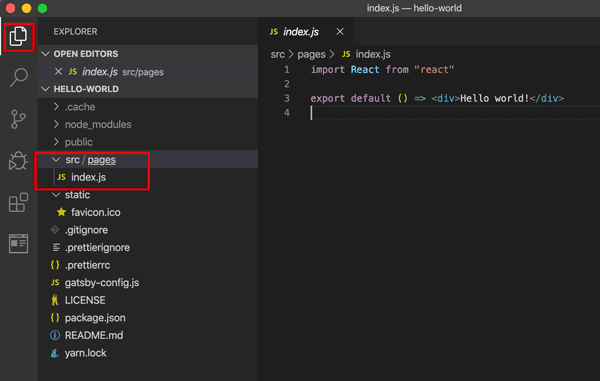600x381 pixels.
Task: Click the lines icon beside .prettierignore
Action: click(x=56, y=247)
